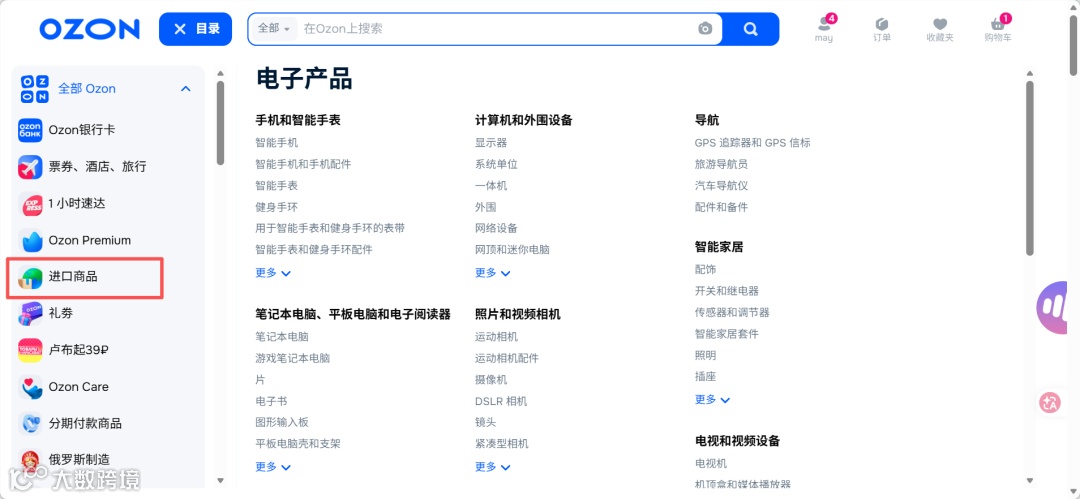This screenshot has width=1080, height=499.
Task: Click the Ozon Premium icon
Action: coord(30,241)
